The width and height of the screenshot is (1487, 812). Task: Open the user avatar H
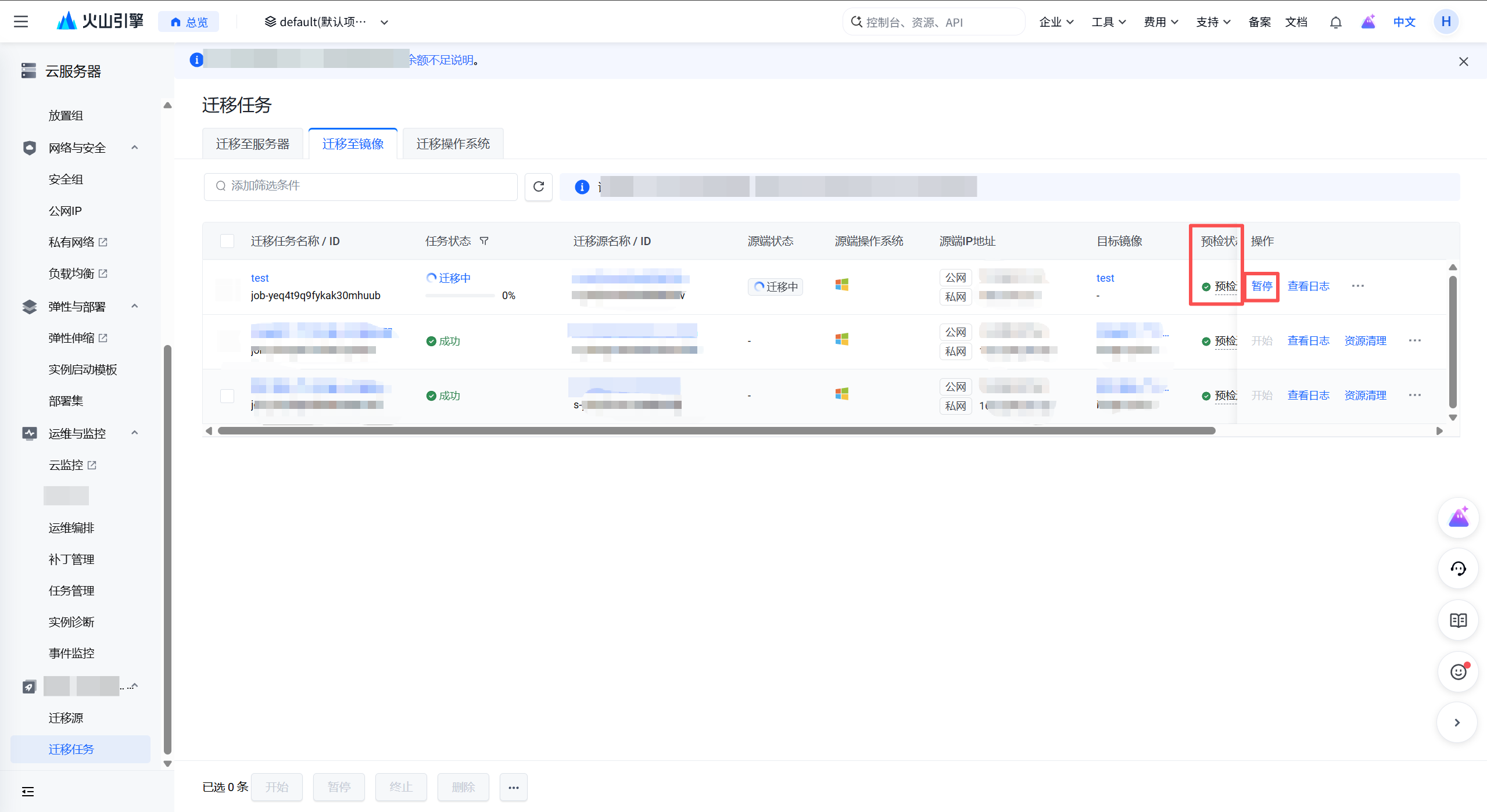point(1446,22)
